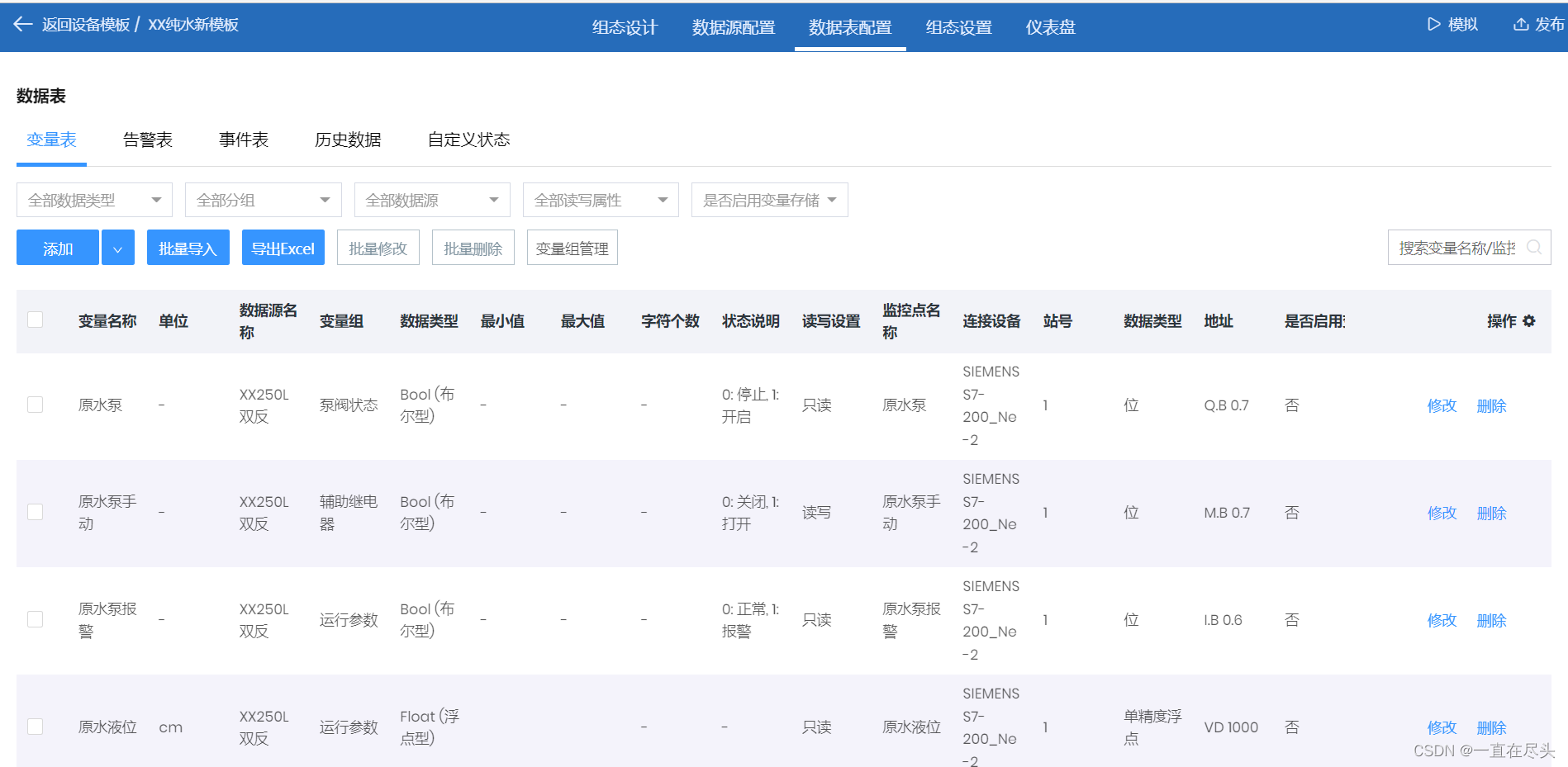Open the 是否启用变量存储 dropdown
This screenshot has width=1568, height=767.
point(770,200)
